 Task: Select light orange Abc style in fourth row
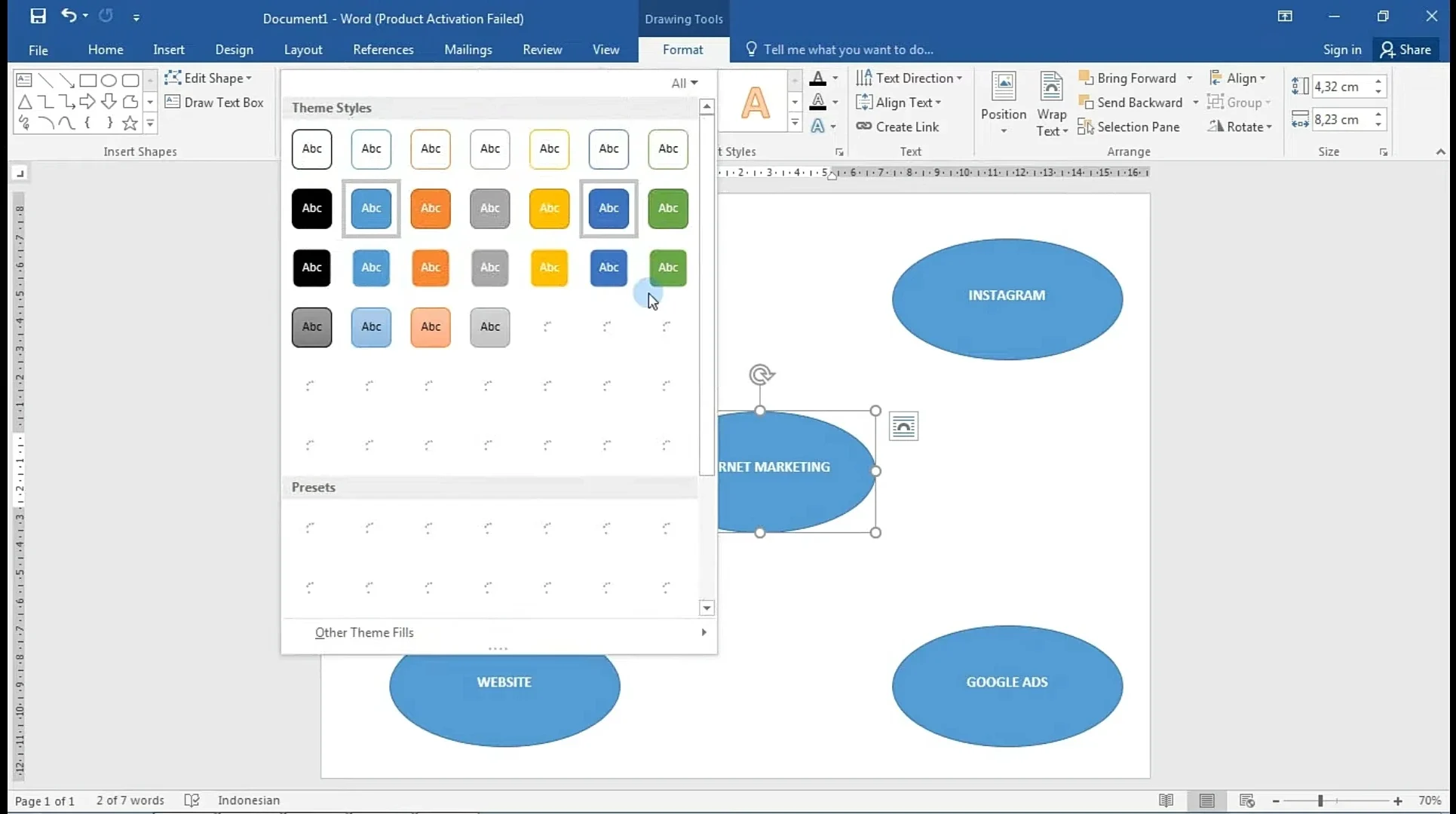(431, 327)
